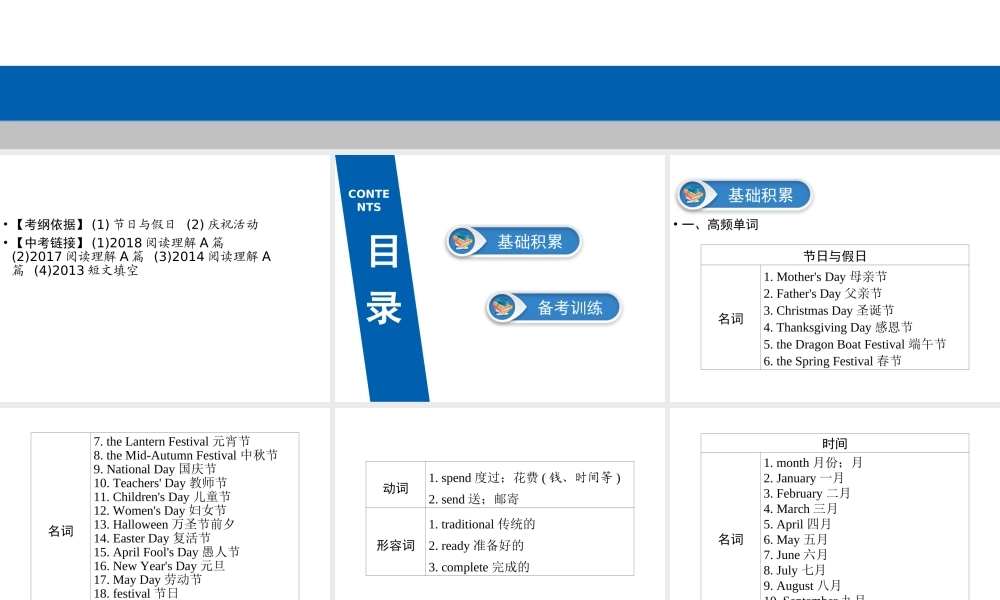
Task: Click the row Christmas Day 圣诞节
Action: pyautogui.click(x=828, y=311)
